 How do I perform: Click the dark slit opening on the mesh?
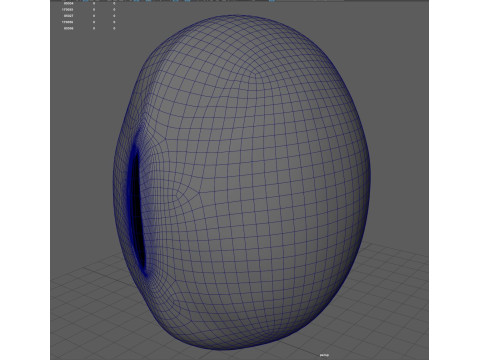[138, 209]
